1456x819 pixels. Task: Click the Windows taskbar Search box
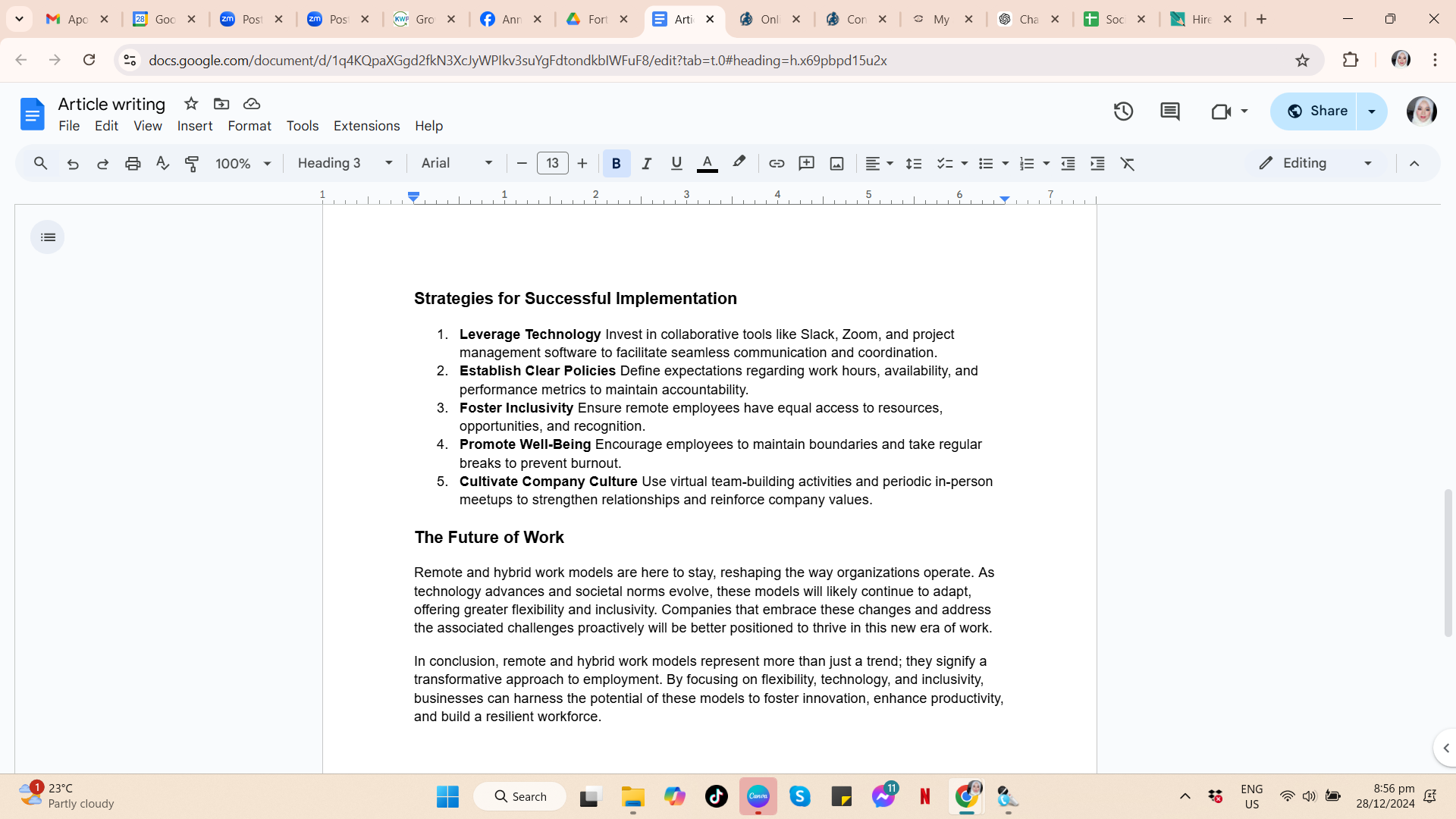click(520, 796)
